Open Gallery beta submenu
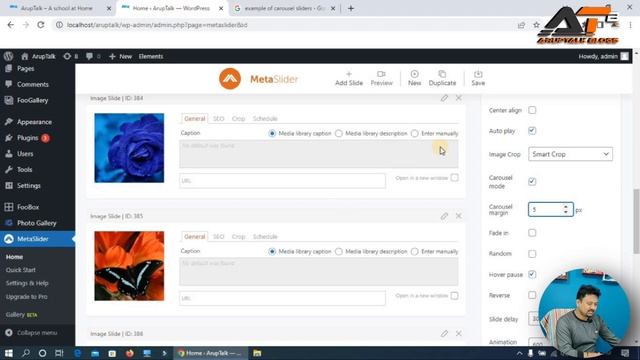Screen dimensions: 640x360 click(x=21, y=315)
